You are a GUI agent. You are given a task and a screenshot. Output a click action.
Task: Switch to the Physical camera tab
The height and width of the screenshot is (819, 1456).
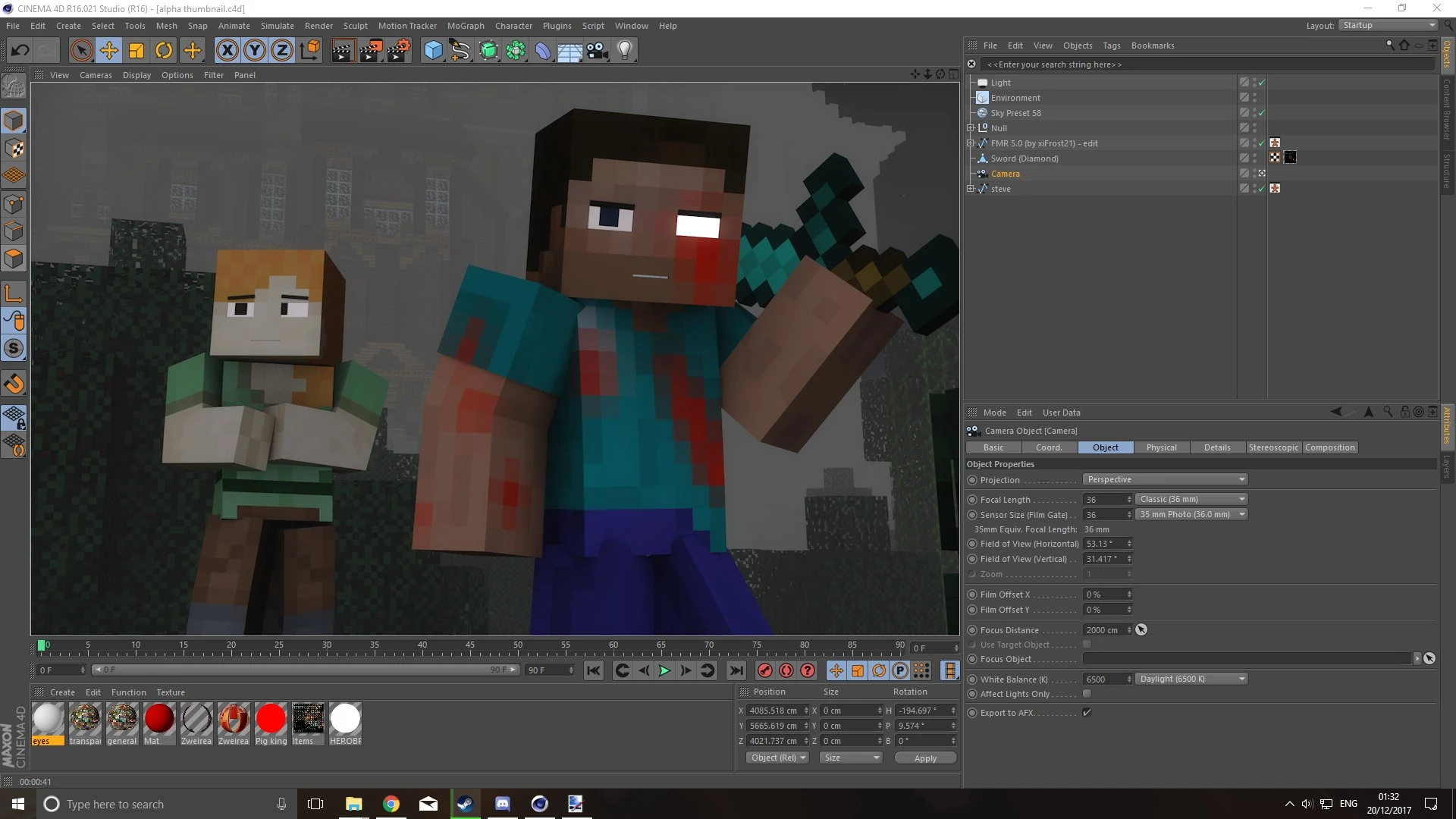[x=1161, y=447]
